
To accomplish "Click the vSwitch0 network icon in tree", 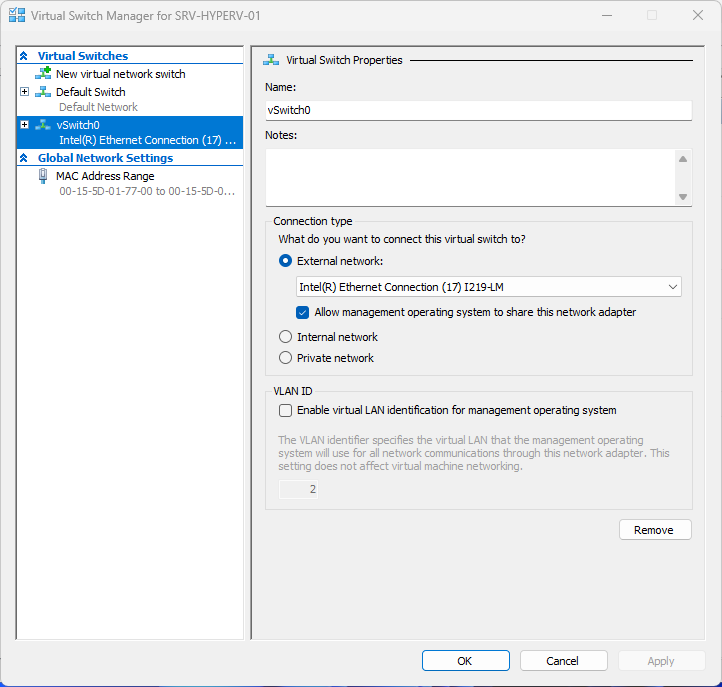I will (x=43, y=125).
